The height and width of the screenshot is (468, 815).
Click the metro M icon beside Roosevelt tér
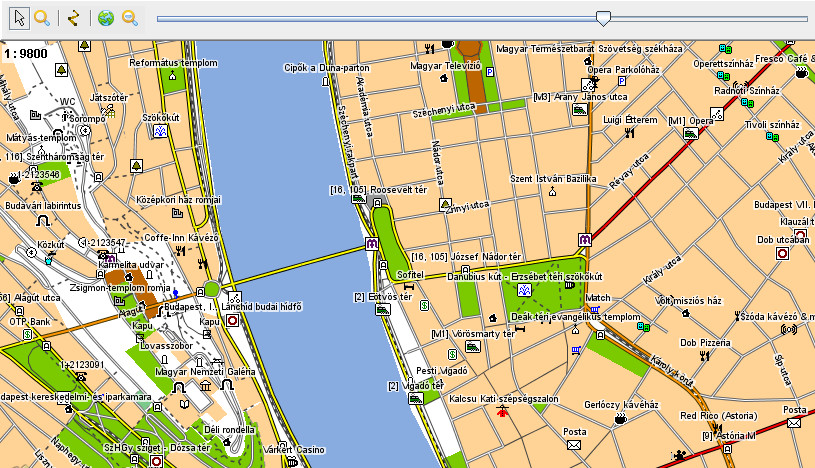(x=371, y=243)
